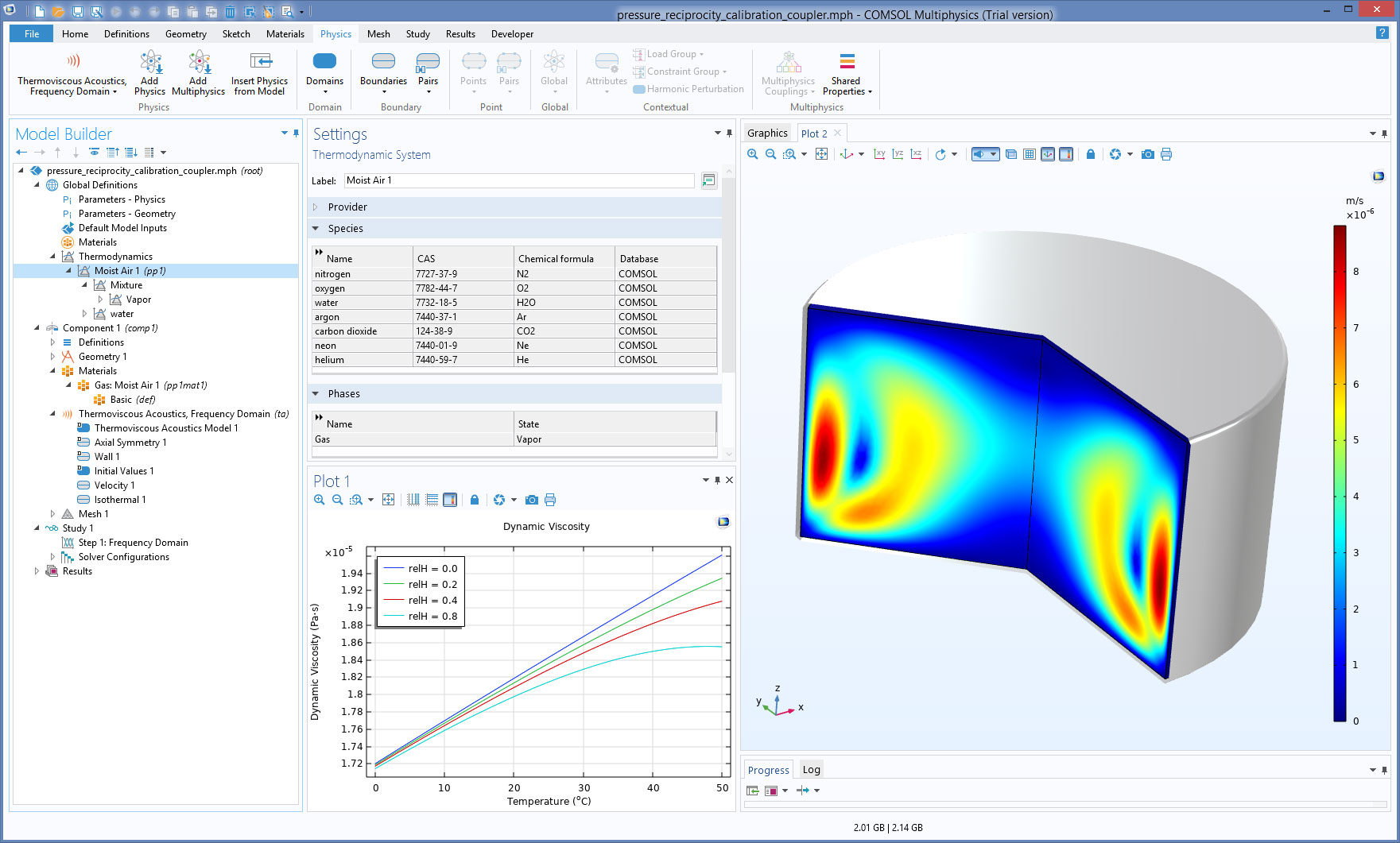
Task: Toggle the axis orientation display in Graphics
Action: [1048, 154]
